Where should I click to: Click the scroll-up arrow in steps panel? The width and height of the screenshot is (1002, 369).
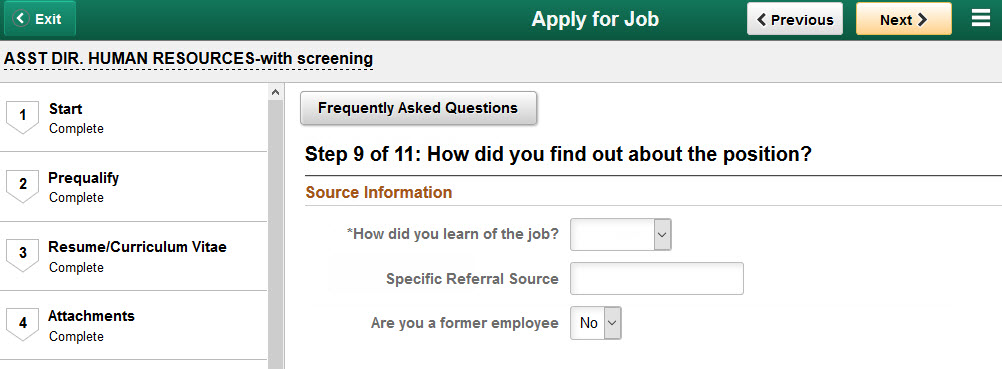pyautogui.click(x=275, y=93)
